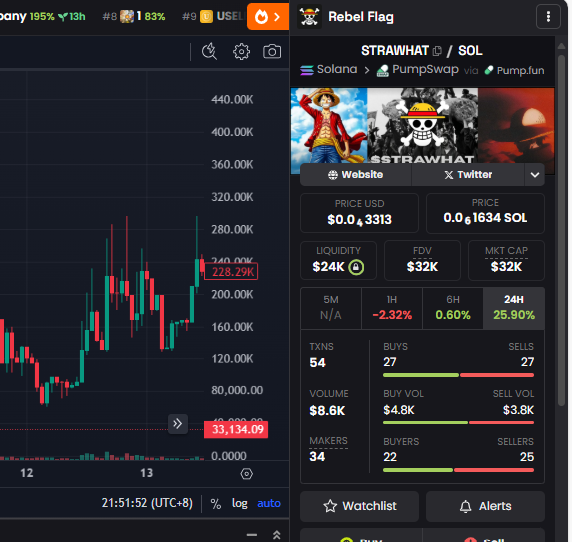
Task: Select the 6H timeframe tab
Action: 453,308
